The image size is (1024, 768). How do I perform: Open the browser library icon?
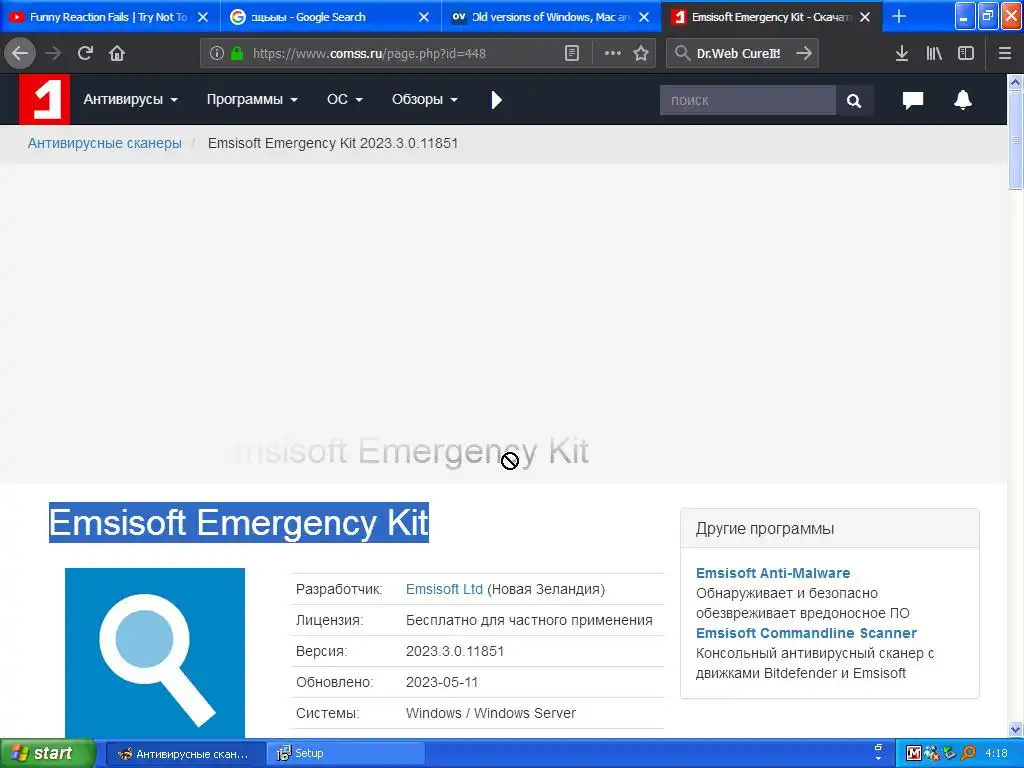click(934, 54)
